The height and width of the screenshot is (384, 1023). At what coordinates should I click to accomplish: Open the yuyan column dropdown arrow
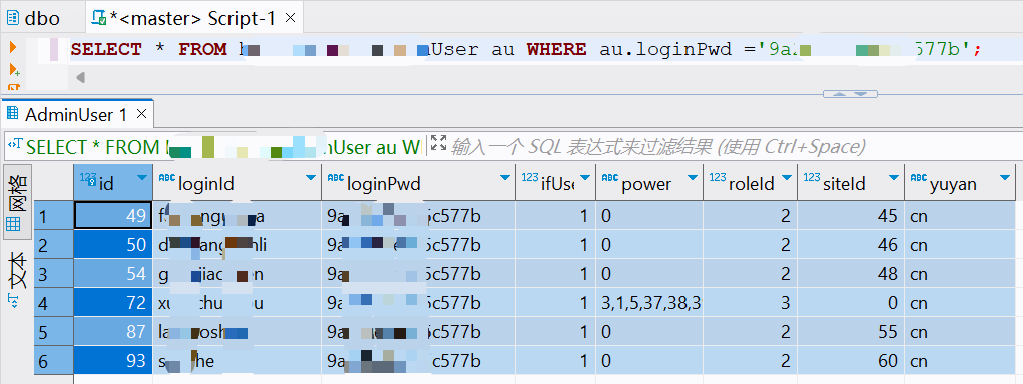pos(1004,177)
